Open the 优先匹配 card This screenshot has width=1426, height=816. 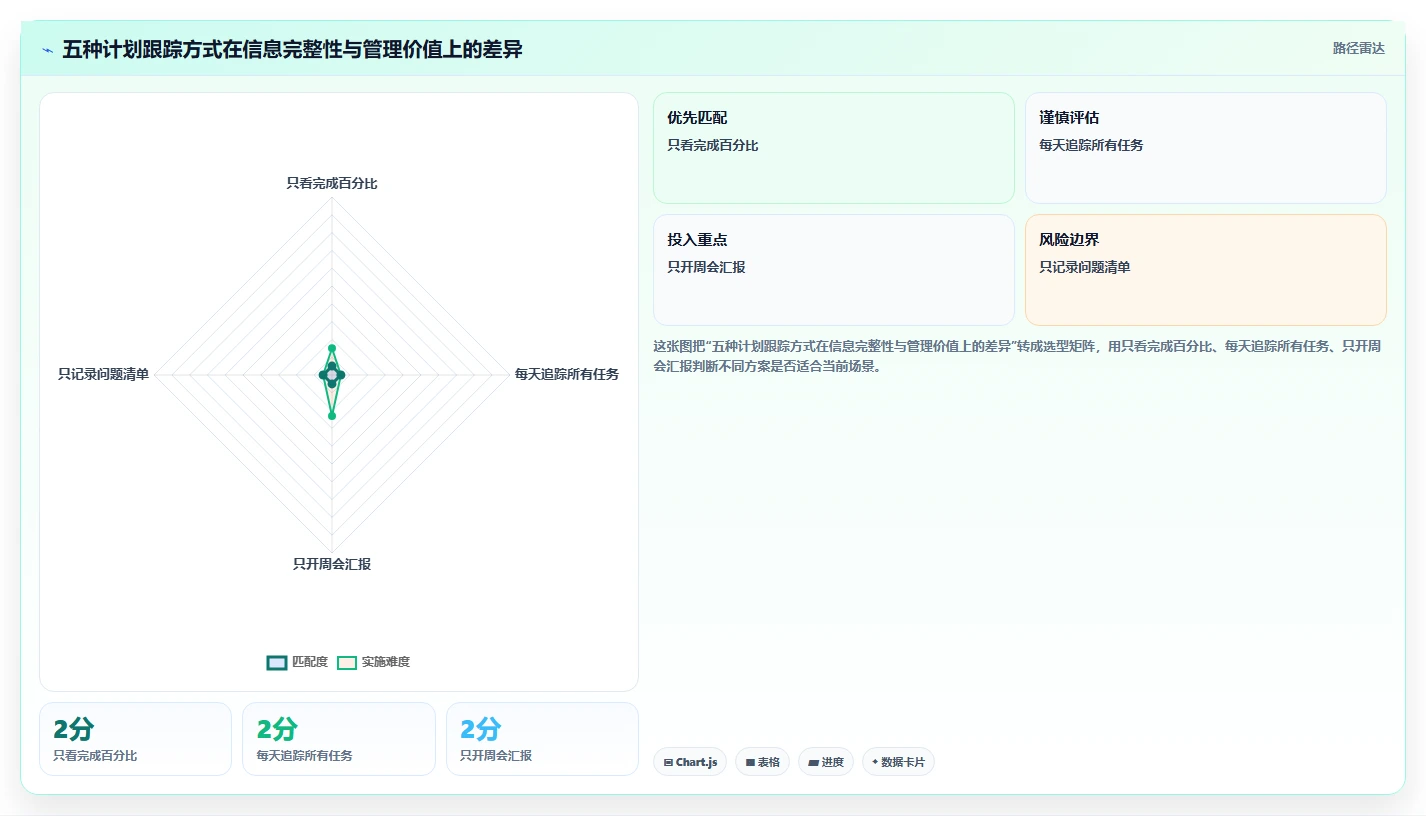[x=834, y=148]
